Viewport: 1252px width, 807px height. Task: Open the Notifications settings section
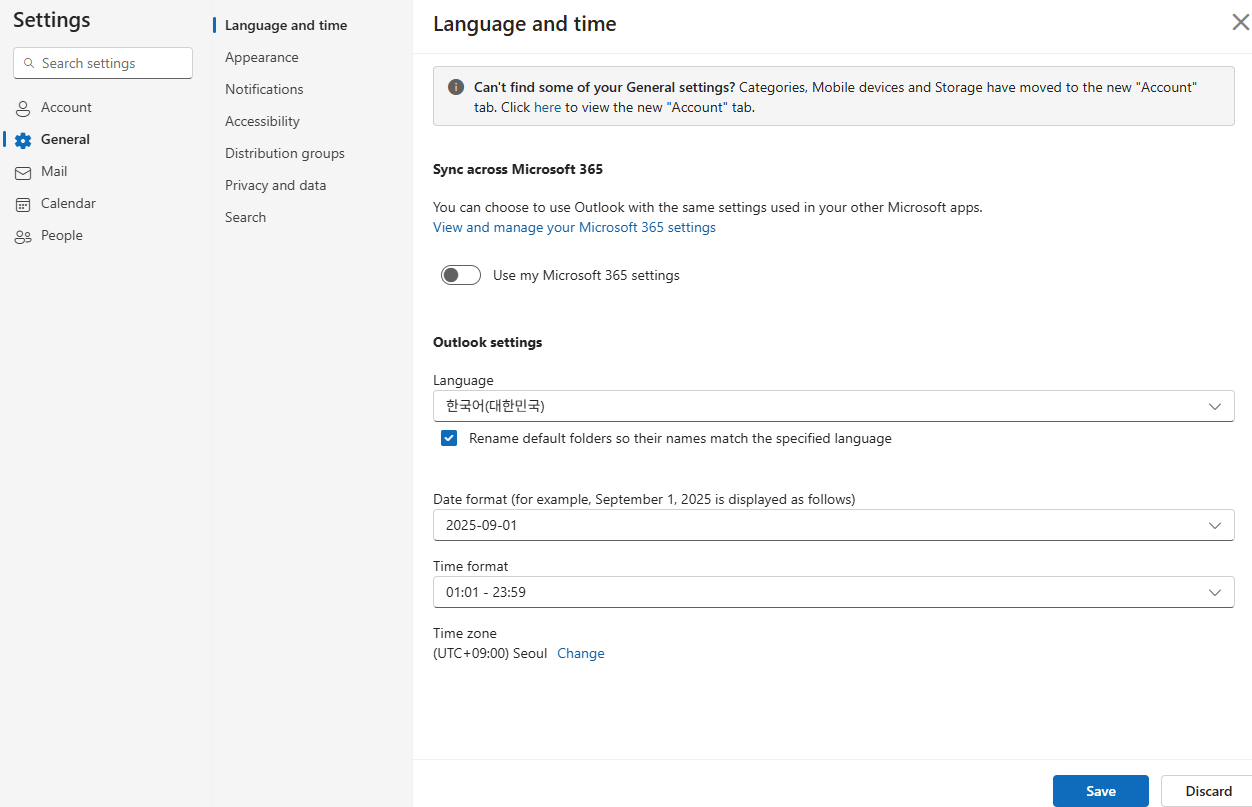[263, 89]
